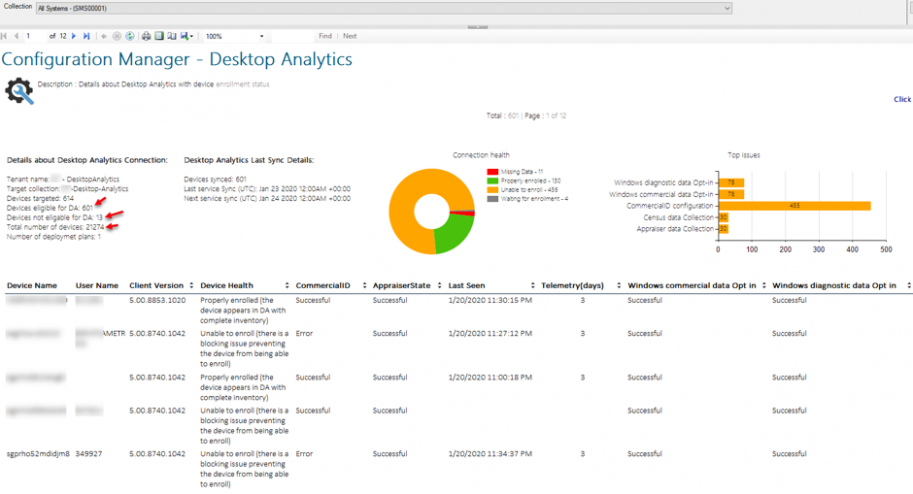
Task: Click the back to parent report arrow
Action: click(x=104, y=36)
